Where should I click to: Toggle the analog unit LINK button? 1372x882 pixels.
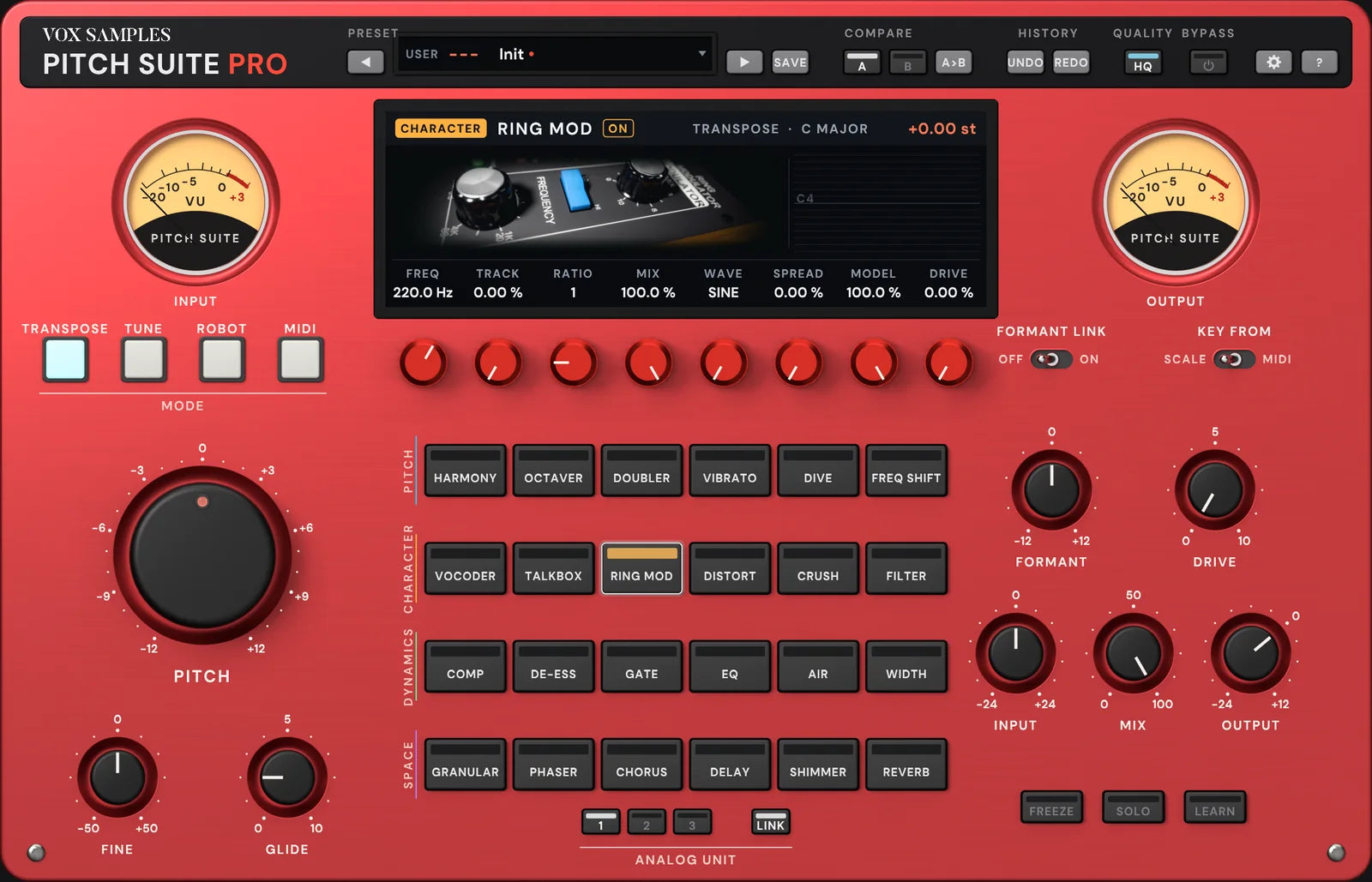770,821
